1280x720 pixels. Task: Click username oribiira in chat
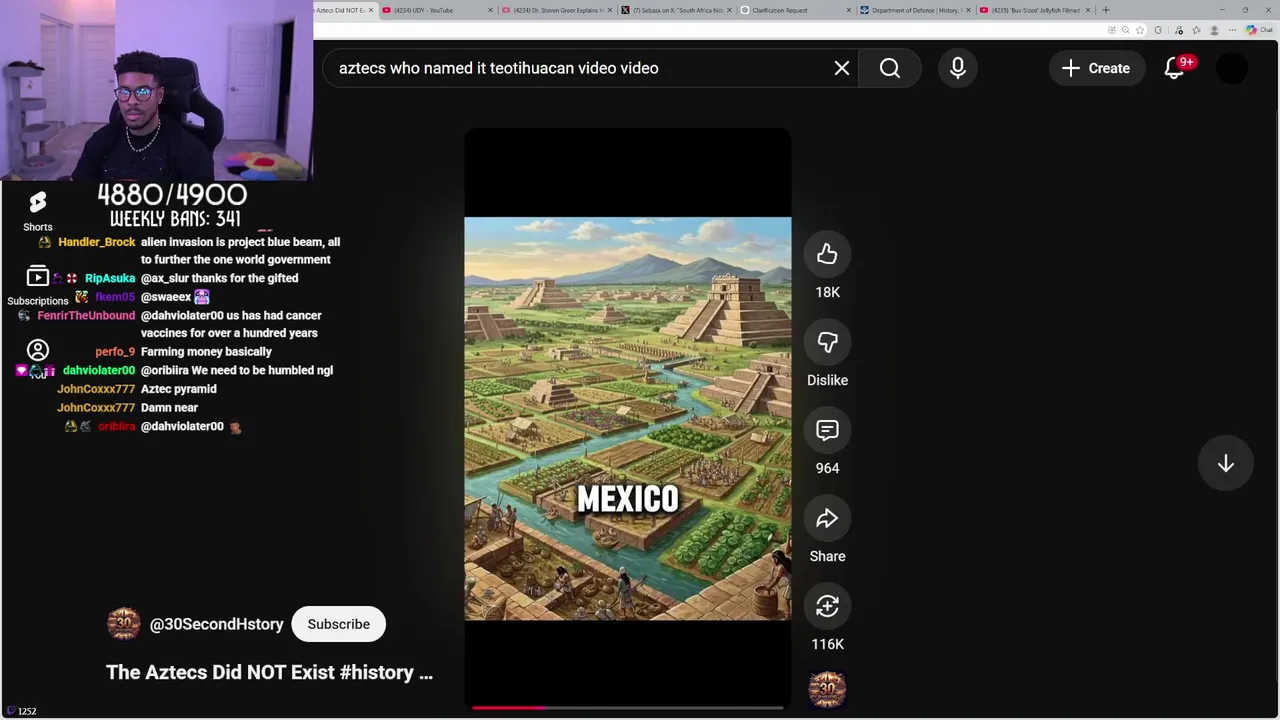[116, 426]
